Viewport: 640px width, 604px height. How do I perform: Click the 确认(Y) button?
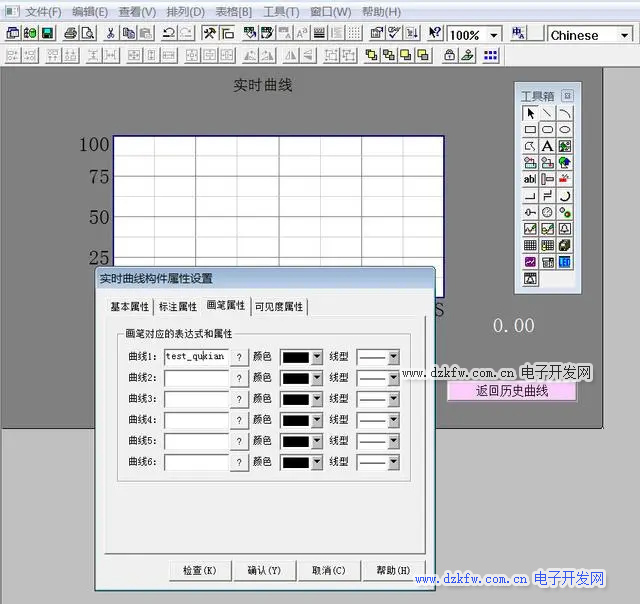(264, 570)
